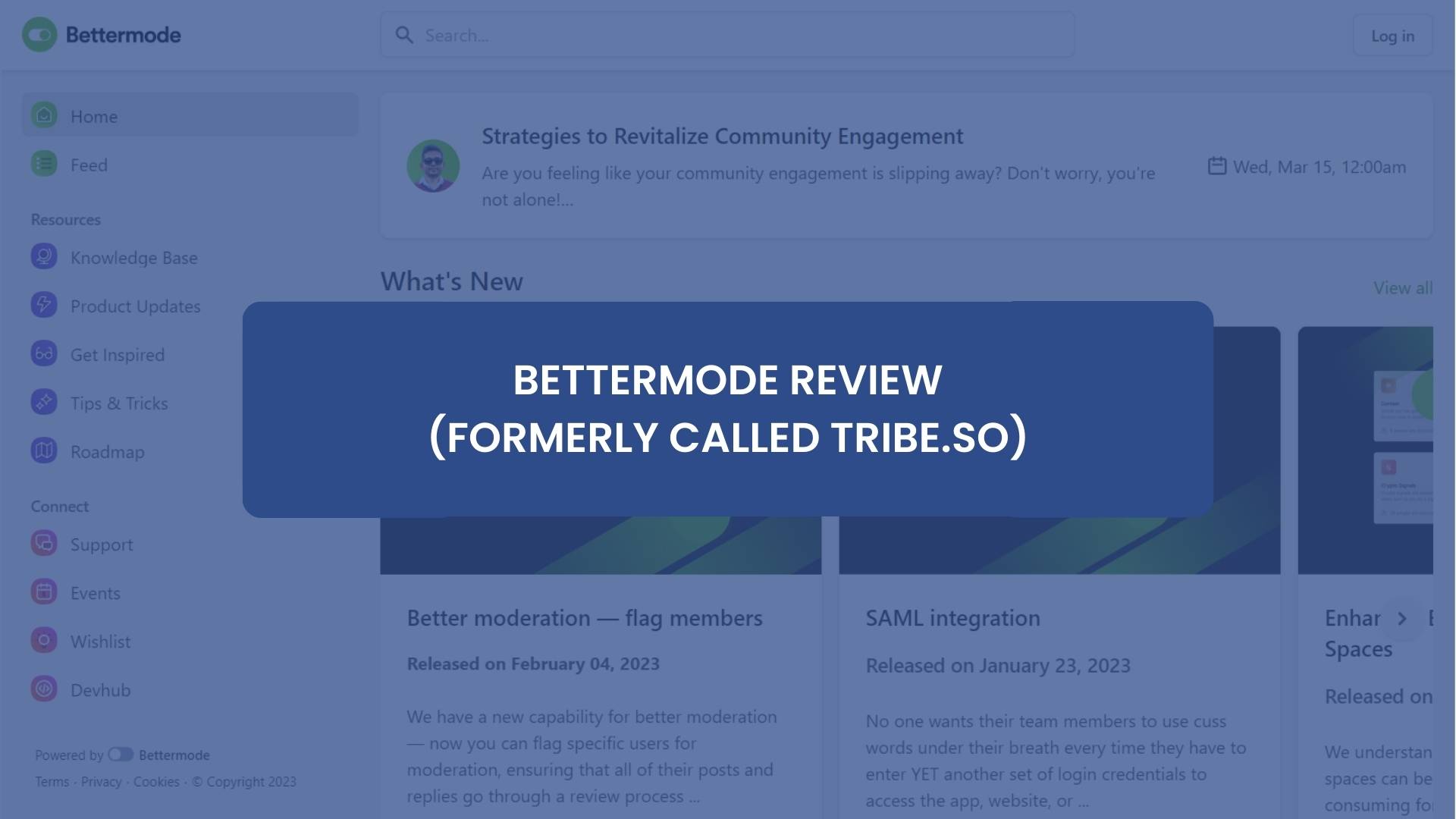
Task: Expand the Resources section
Action: [65, 217]
